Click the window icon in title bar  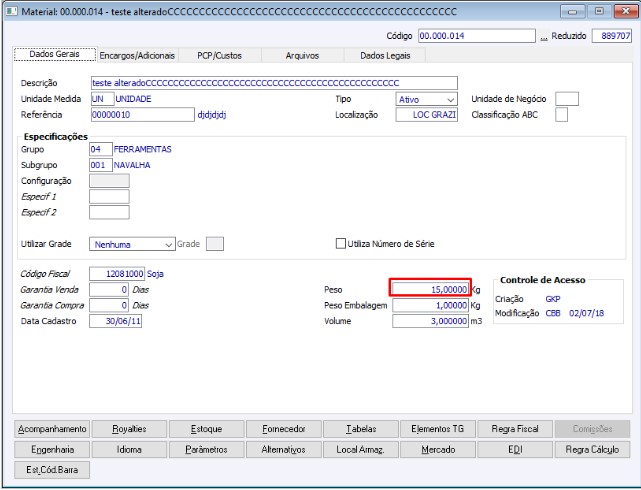(11, 11)
